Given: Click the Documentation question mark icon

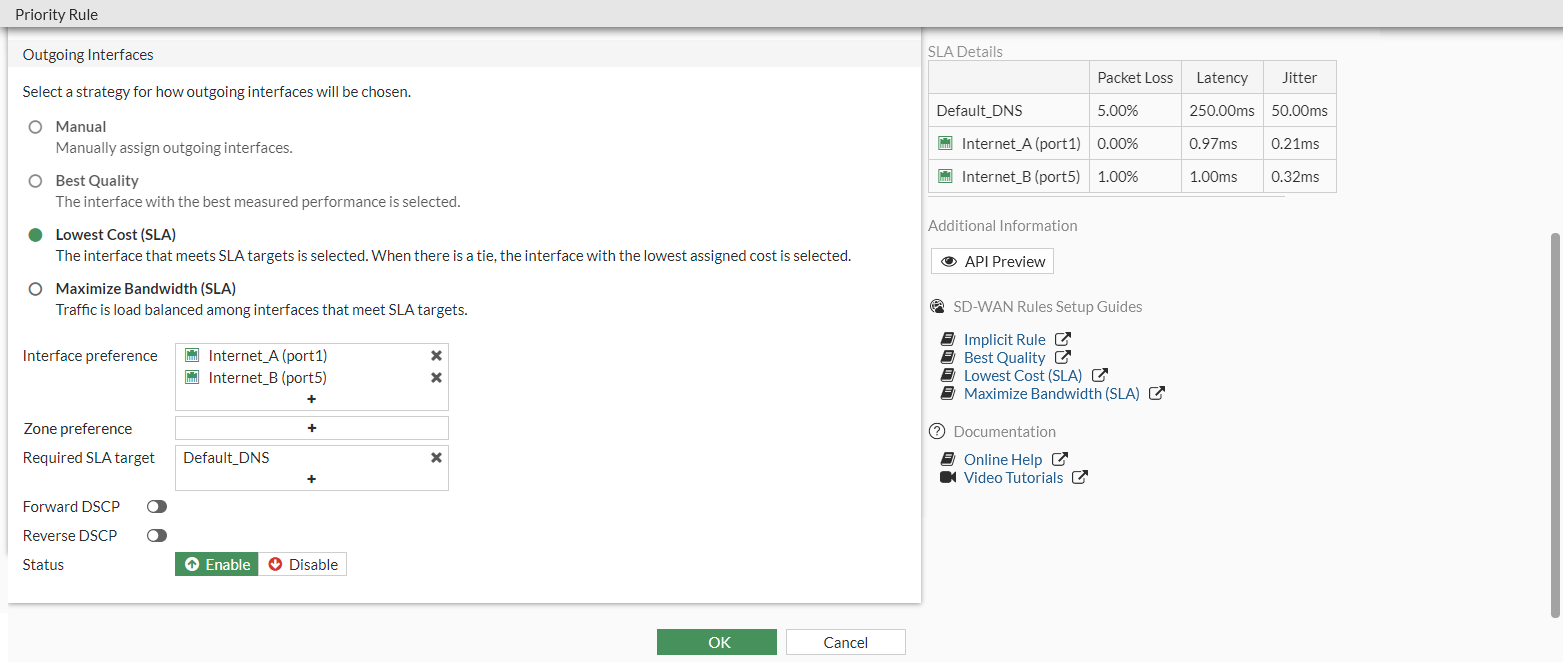Looking at the screenshot, I should [x=937, y=432].
